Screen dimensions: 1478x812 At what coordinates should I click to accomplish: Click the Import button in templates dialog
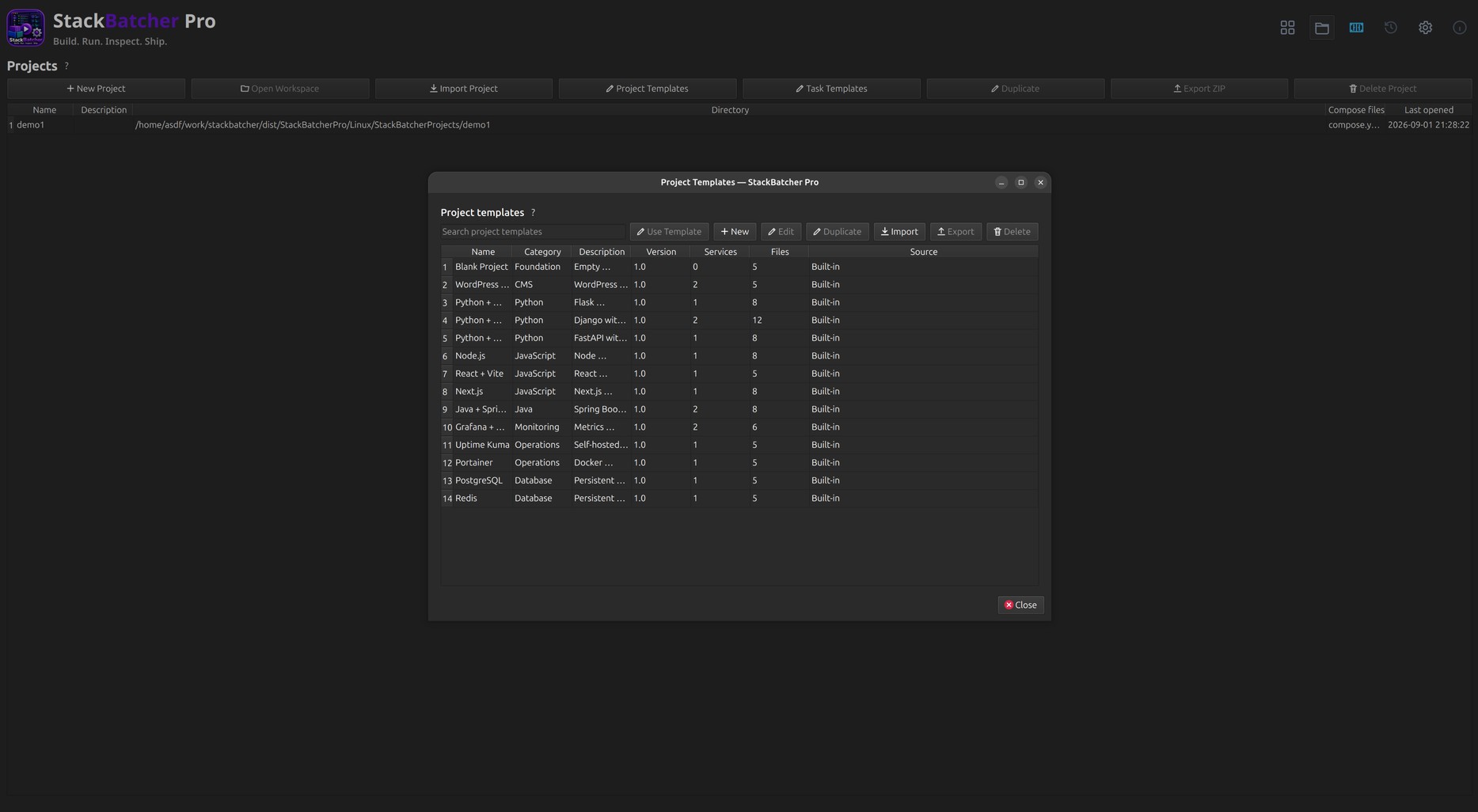tap(899, 232)
